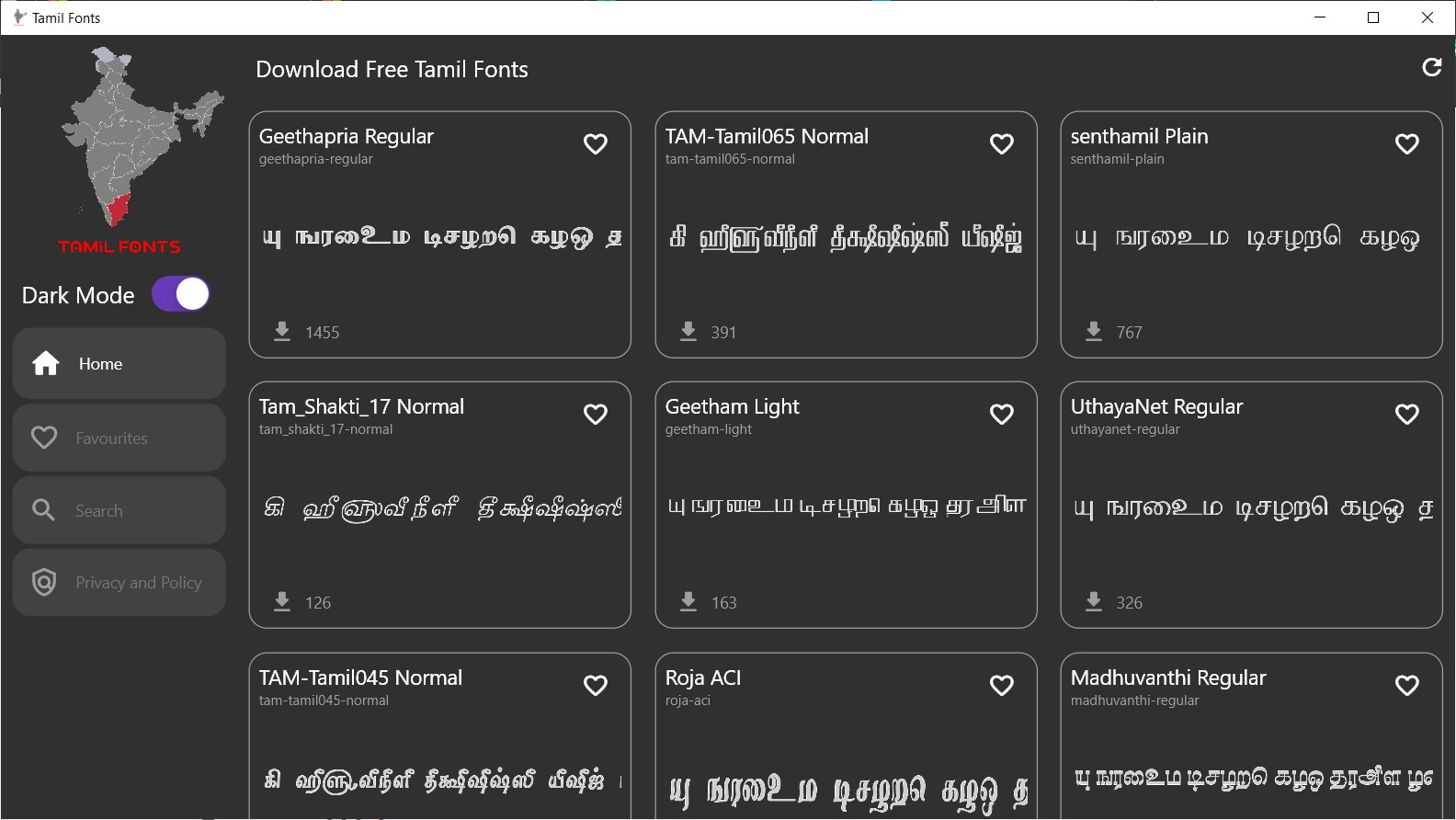Click the TAMIL FONTS red logo text

(x=119, y=246)
